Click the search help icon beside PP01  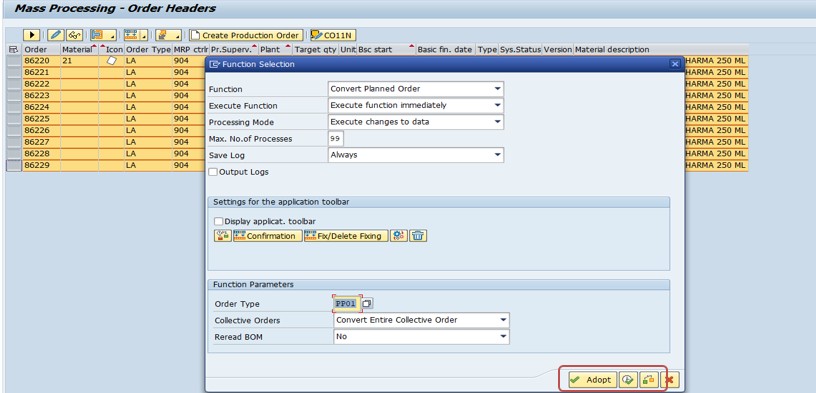point(367,303)
